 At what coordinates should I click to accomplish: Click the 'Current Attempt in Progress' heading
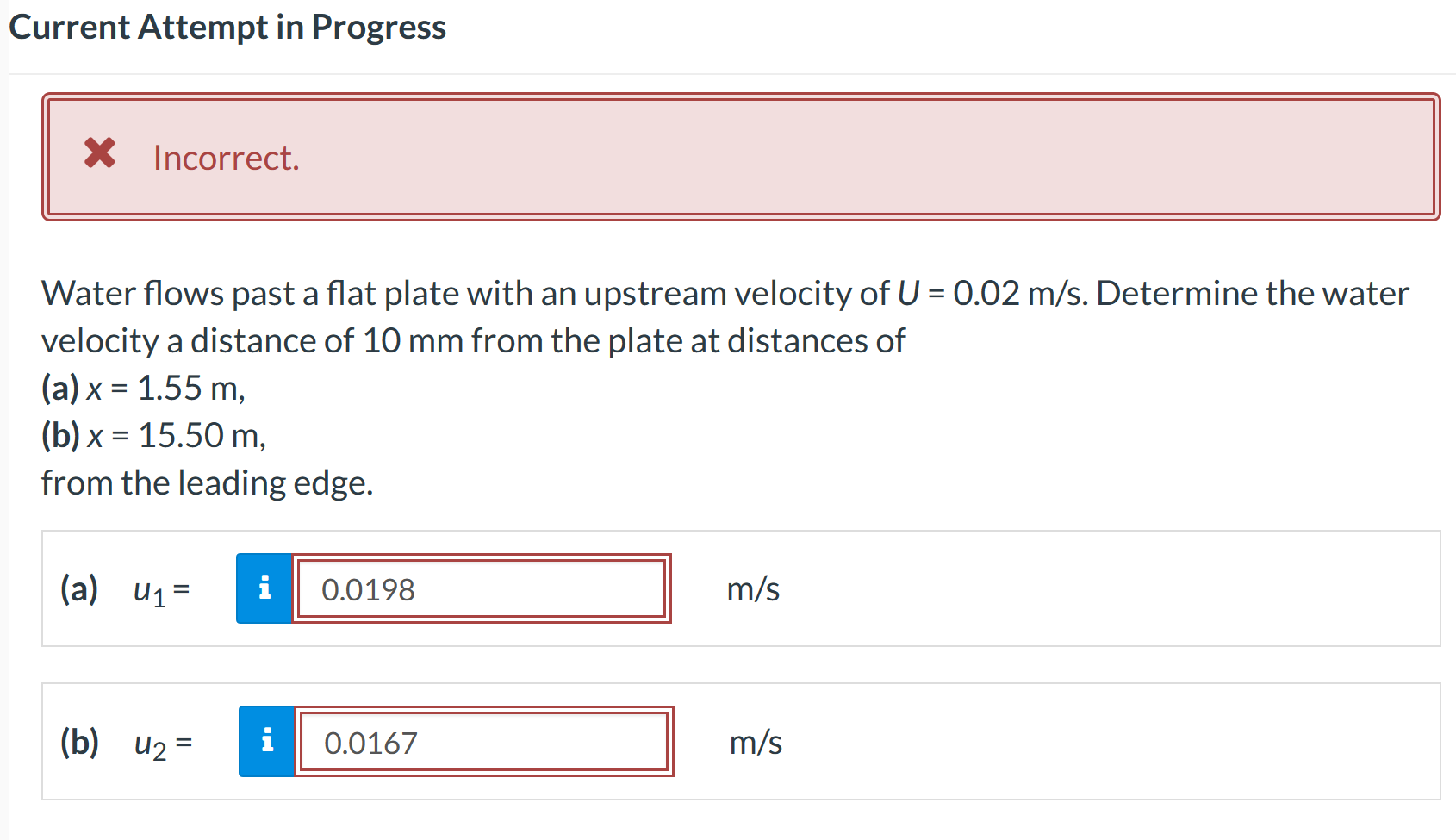pos(227,27)
